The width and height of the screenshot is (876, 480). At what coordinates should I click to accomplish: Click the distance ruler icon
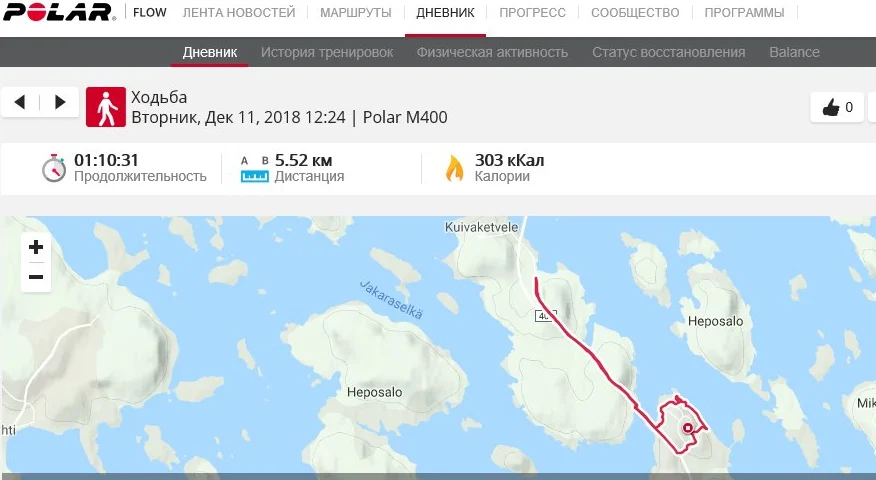click(x=255, y=169)
